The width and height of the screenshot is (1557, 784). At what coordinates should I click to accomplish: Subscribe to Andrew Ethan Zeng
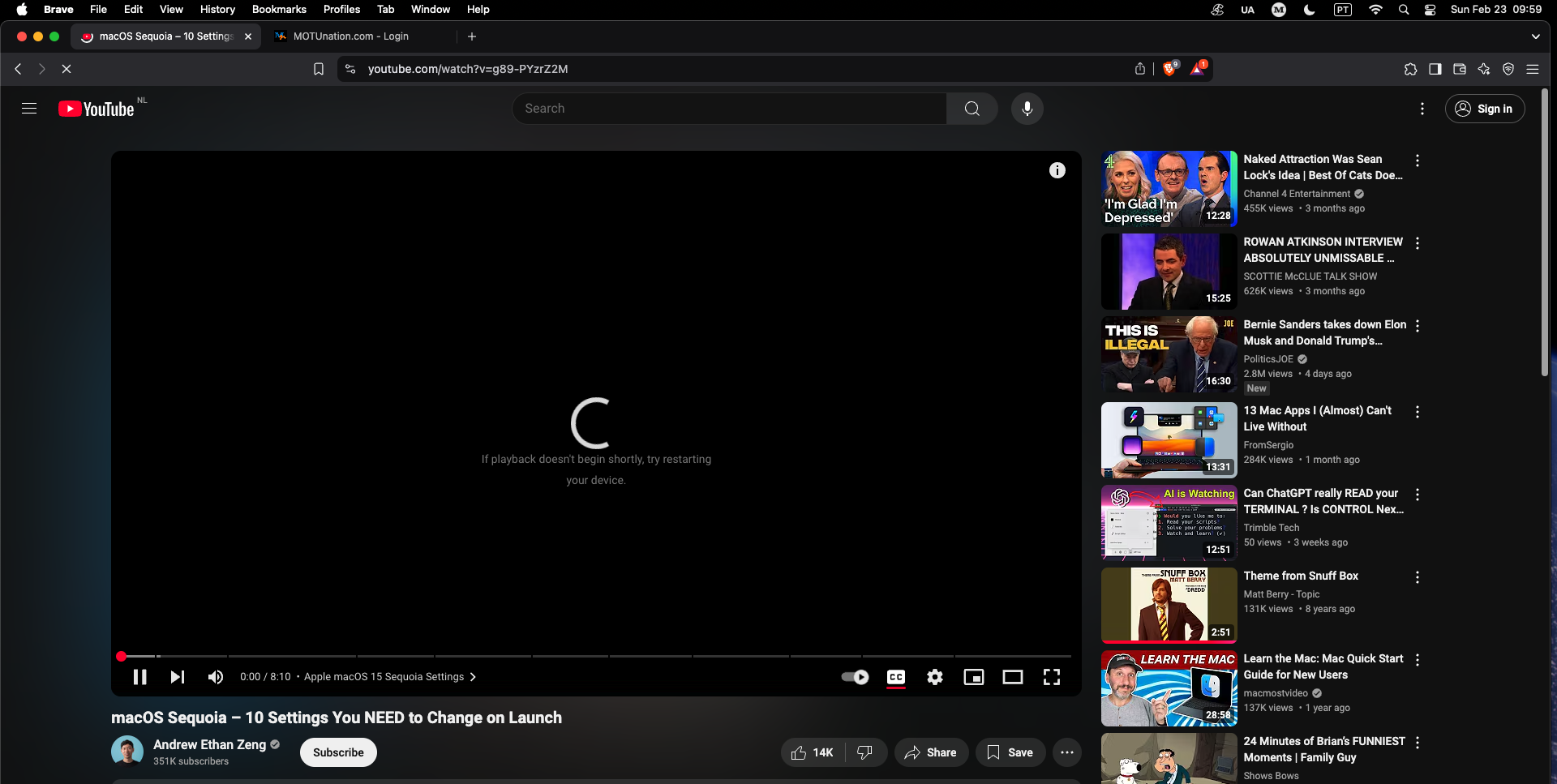pos(338,752)
